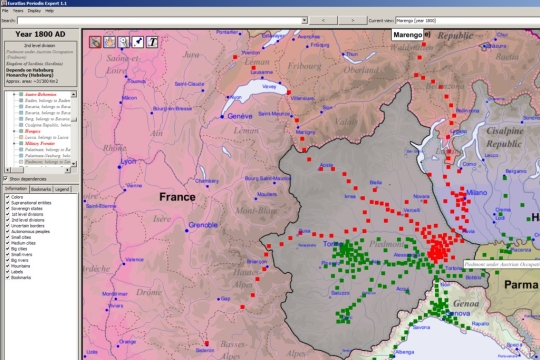540x360 pixels.
Task: Select the pushpin bookmark tool
Action: [138, 42]
